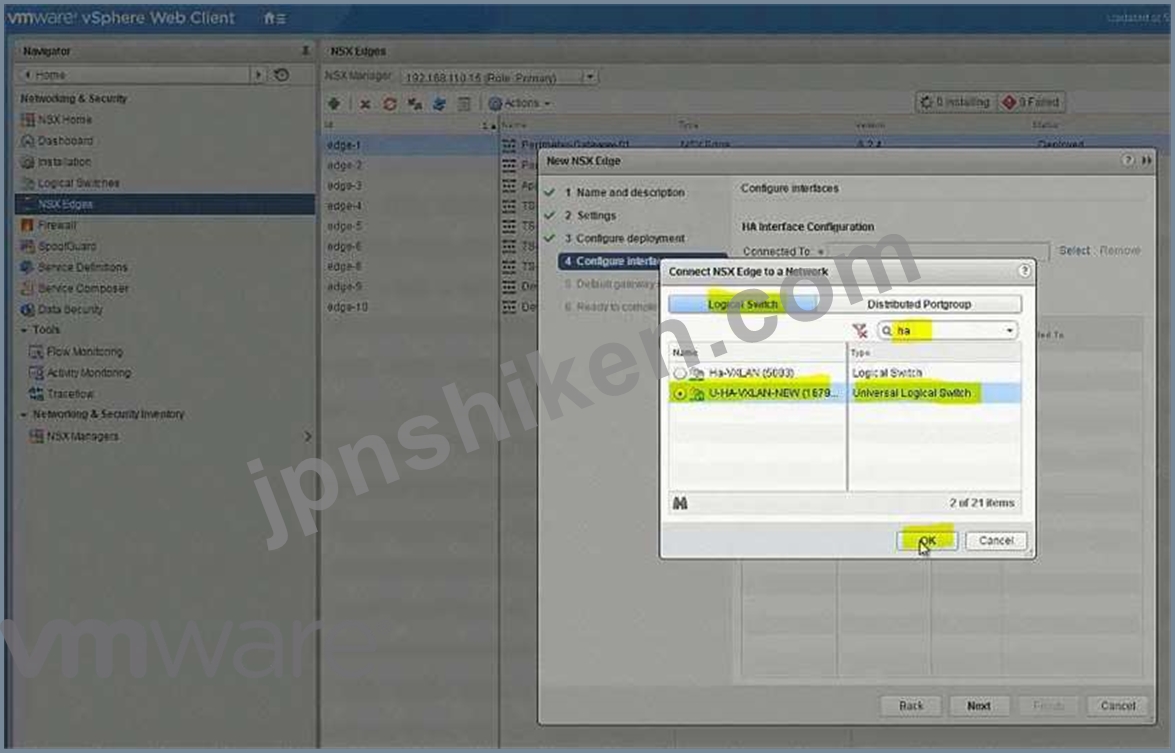Image resolution: width=1175 pixels, height=753 pixels.
Task: Click the Connected To input field
Action: pyautogui.click(x=938, y=251)
